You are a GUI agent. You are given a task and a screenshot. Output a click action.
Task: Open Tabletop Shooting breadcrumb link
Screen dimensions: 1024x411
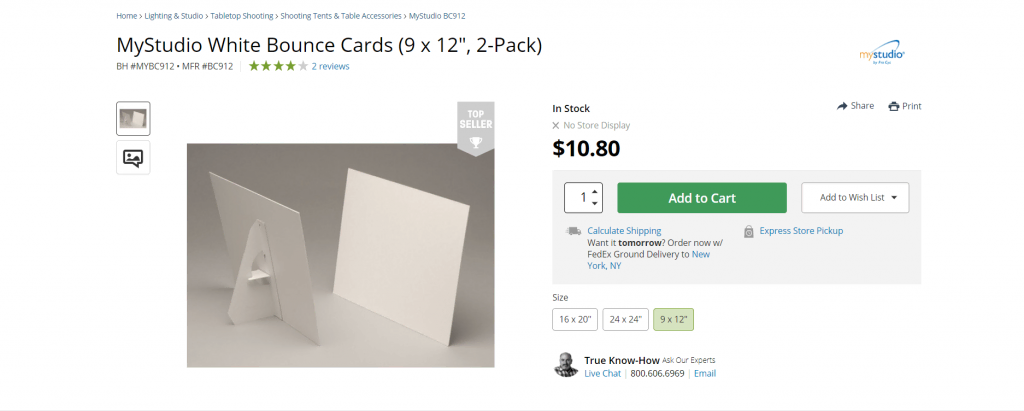(241, 16)
